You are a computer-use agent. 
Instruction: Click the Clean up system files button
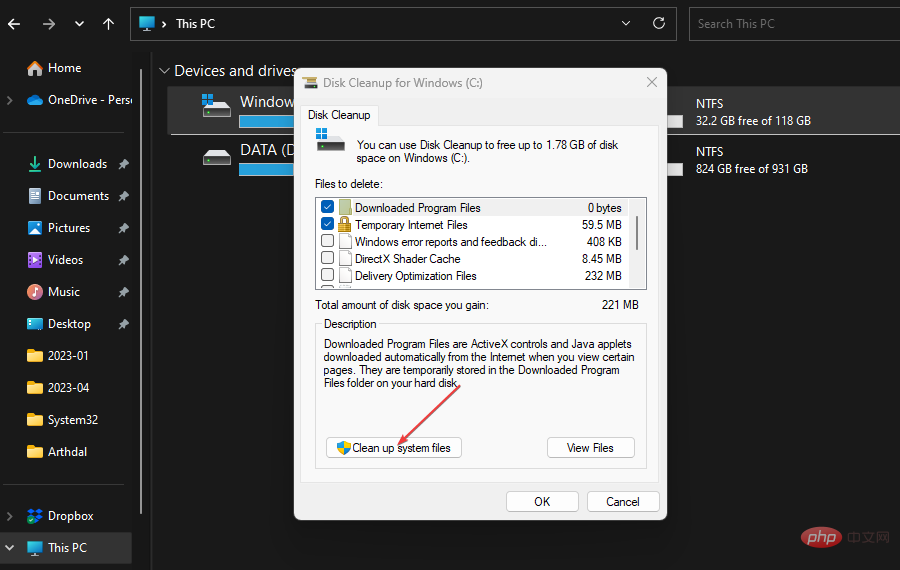394,448
